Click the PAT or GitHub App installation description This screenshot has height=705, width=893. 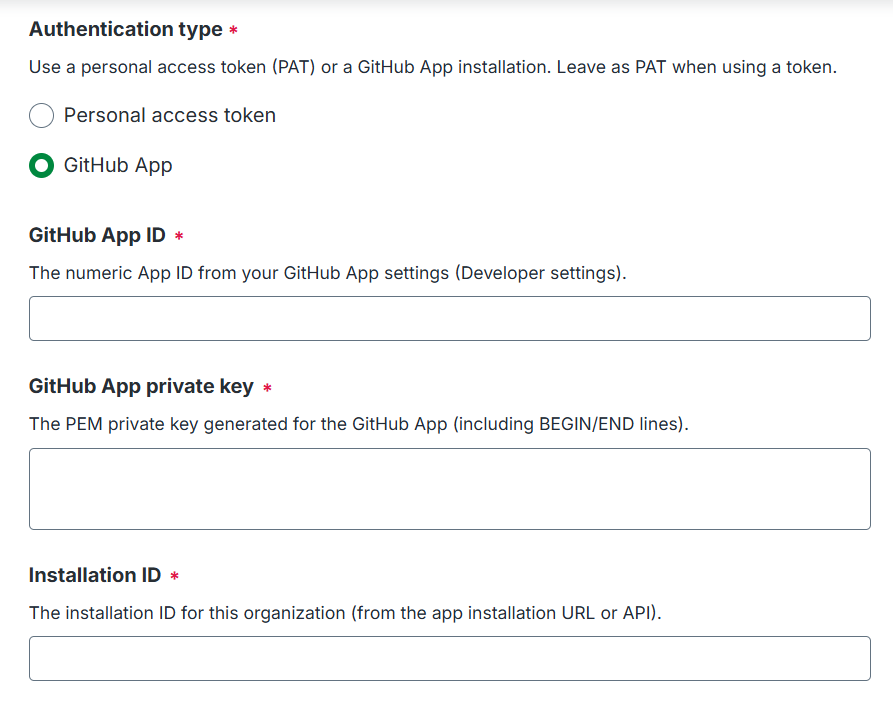point(433,67)
